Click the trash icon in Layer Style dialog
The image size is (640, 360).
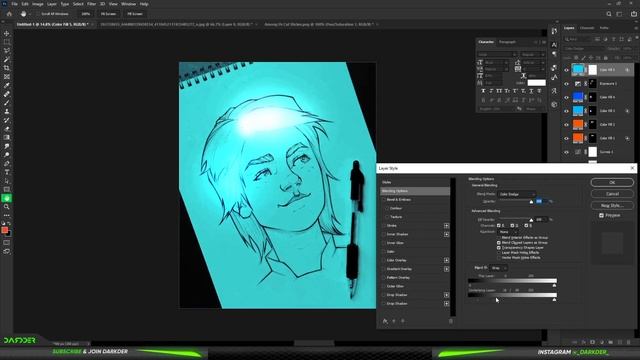451,321
